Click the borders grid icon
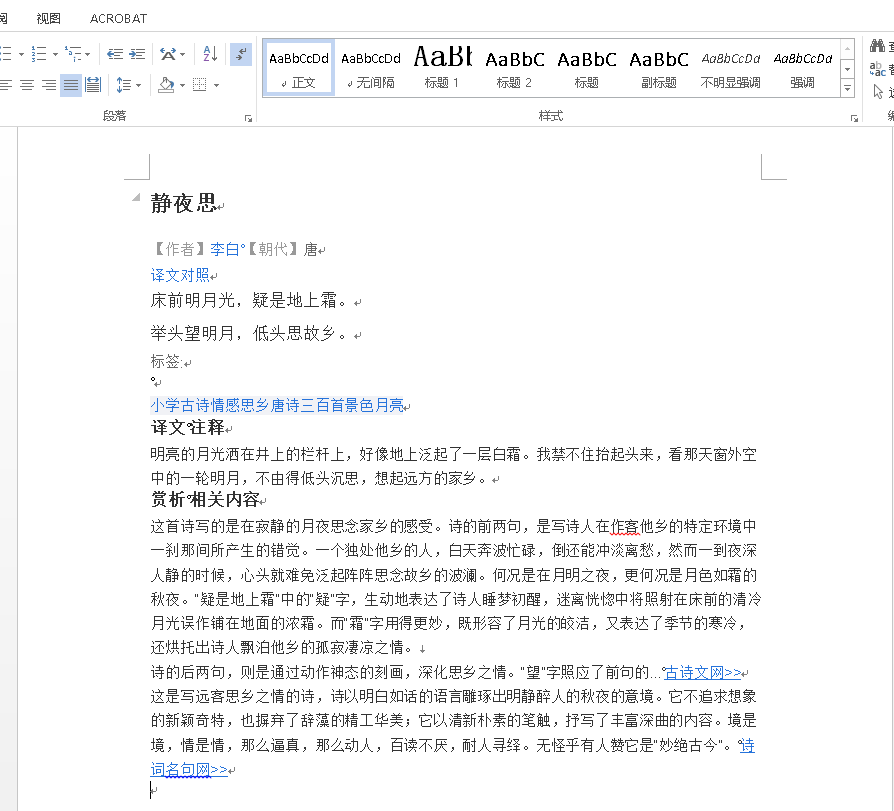This screenshot has height=811, width=894. click(200, 86)
